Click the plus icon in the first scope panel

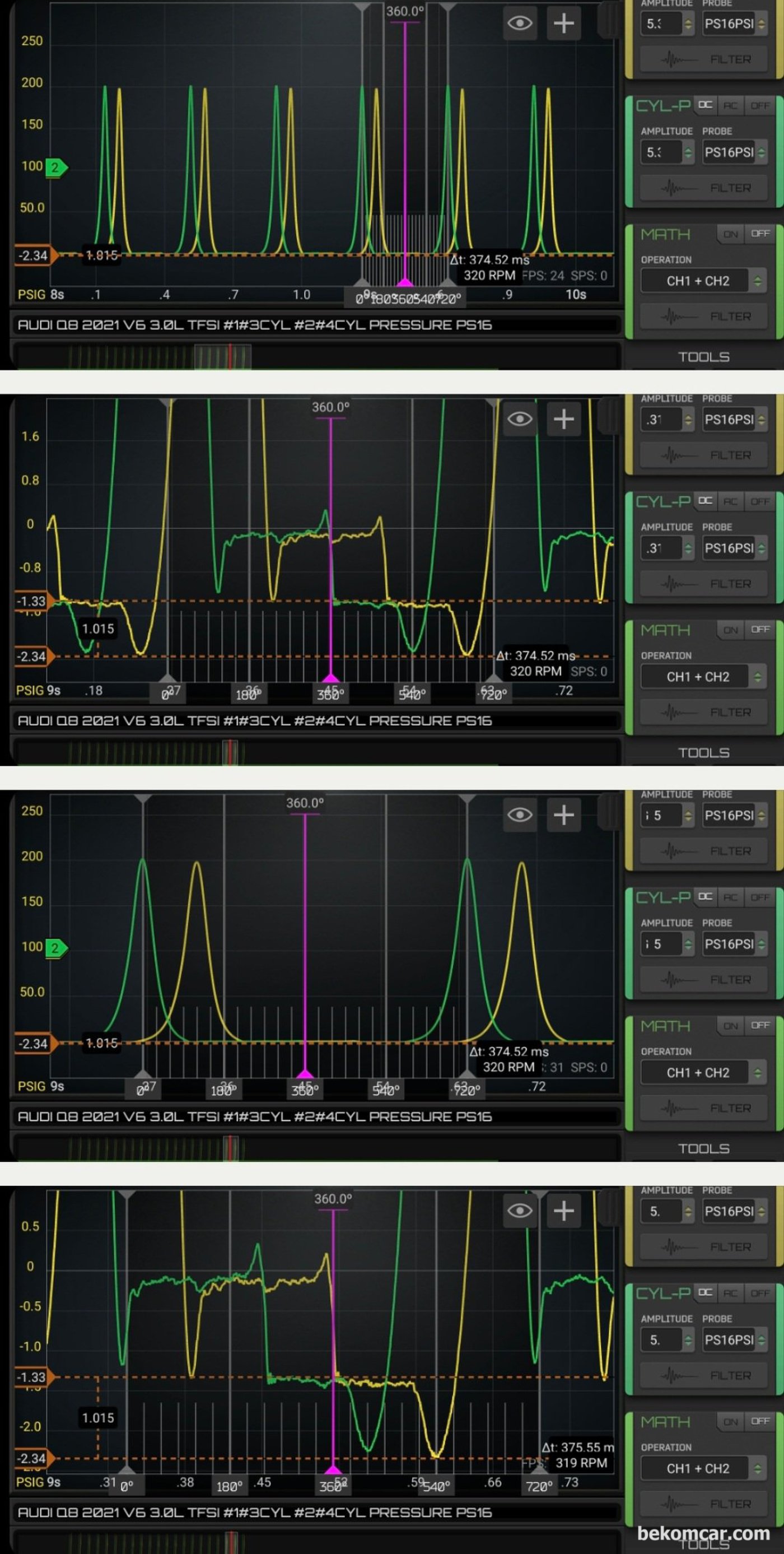coord(564,24)
